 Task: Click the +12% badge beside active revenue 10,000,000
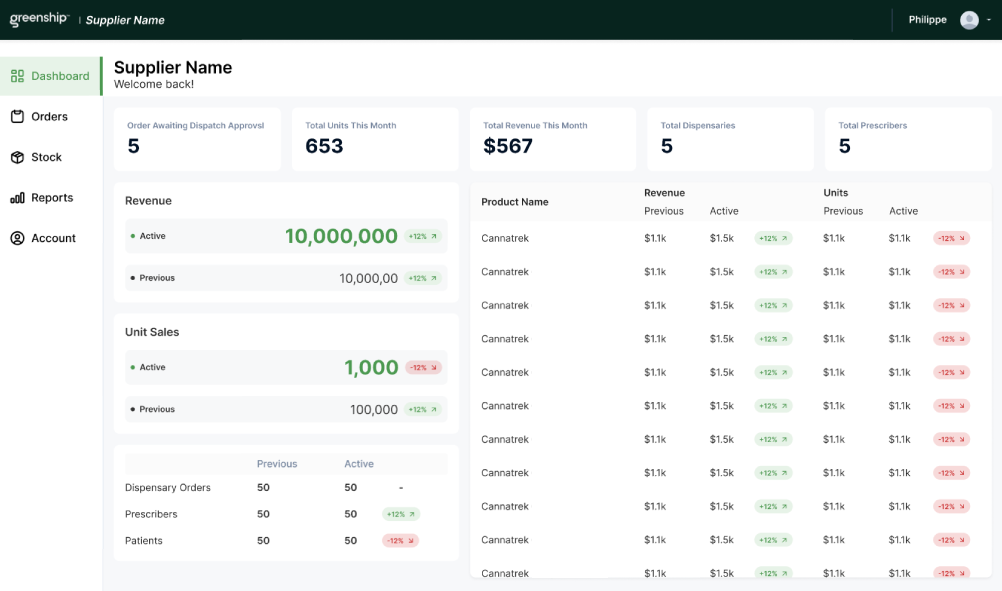tap(422, 237)
